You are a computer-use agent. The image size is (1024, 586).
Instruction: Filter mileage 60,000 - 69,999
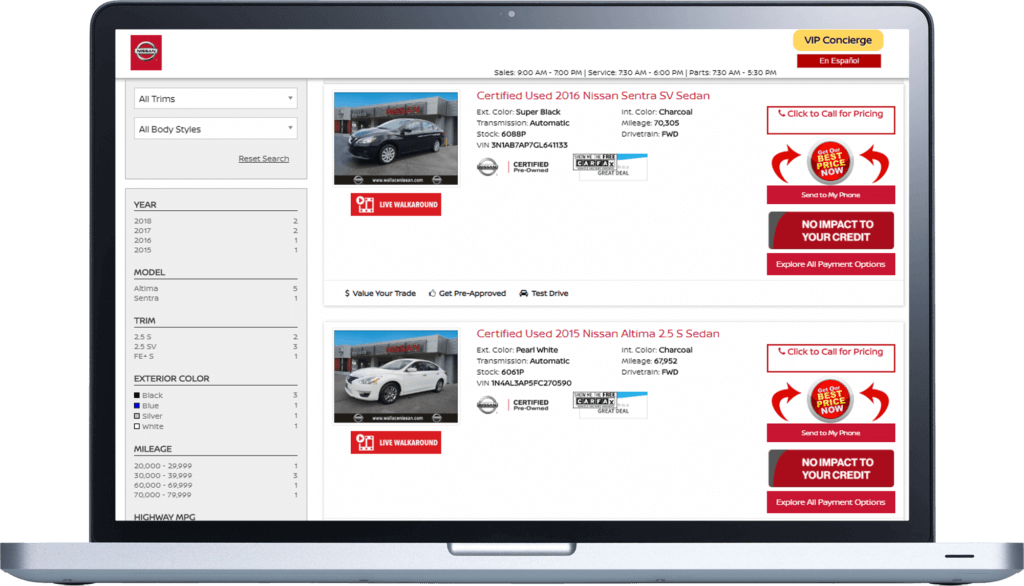coord(163,485)
